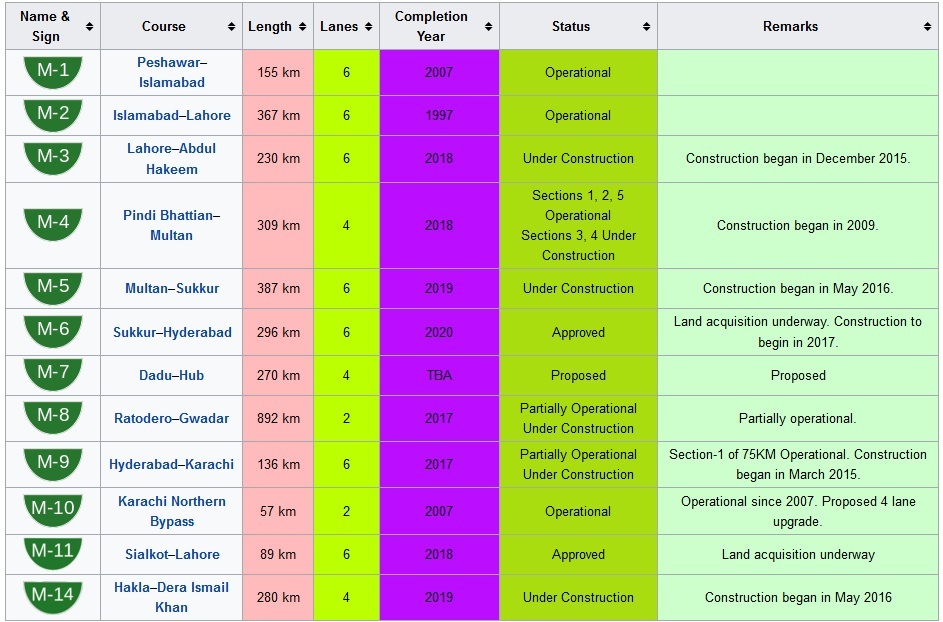Select 'Construction began in 2009.' remark

pyautogui.click(x=797, y=226)
